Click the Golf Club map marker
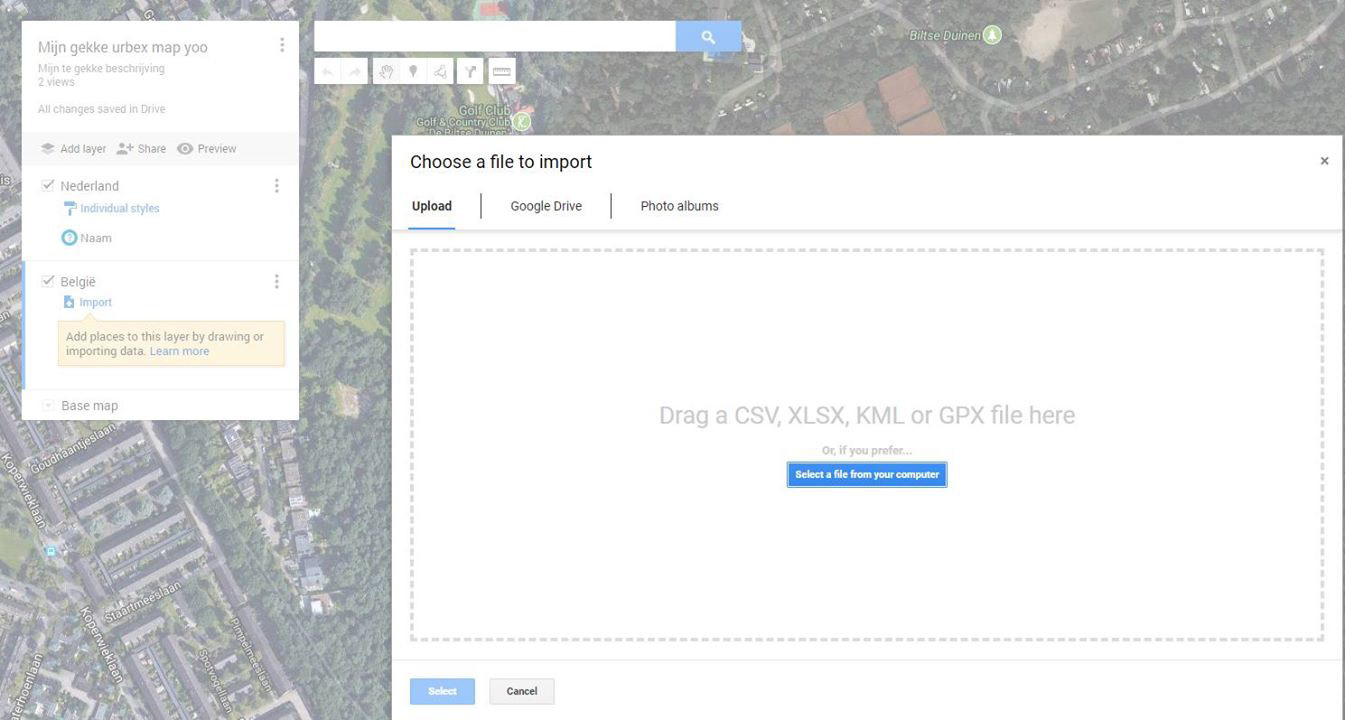The image size is (1345, 720). coord(521,122)
